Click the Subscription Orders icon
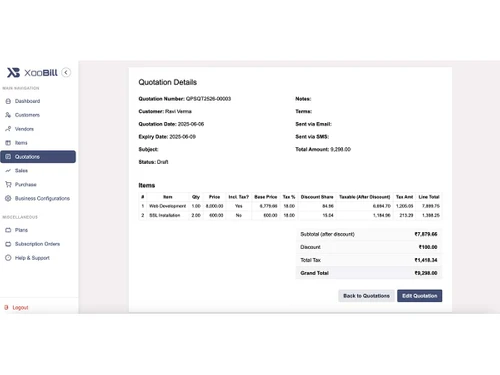The height and width of the screenshot is (375, 500). (8, 244)
